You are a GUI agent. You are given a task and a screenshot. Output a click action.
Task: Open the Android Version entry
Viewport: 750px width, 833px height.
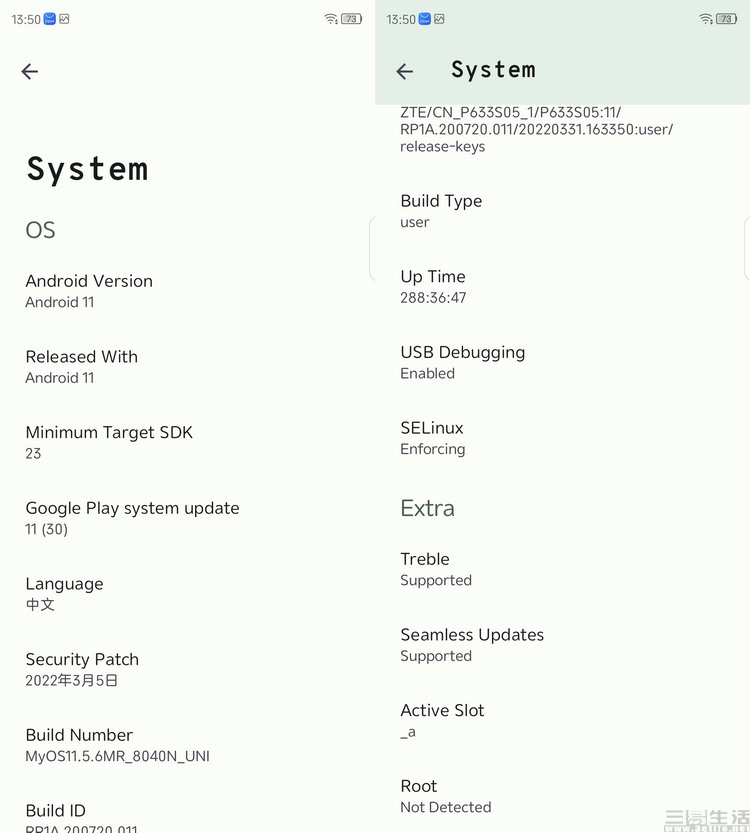point(89,291)
